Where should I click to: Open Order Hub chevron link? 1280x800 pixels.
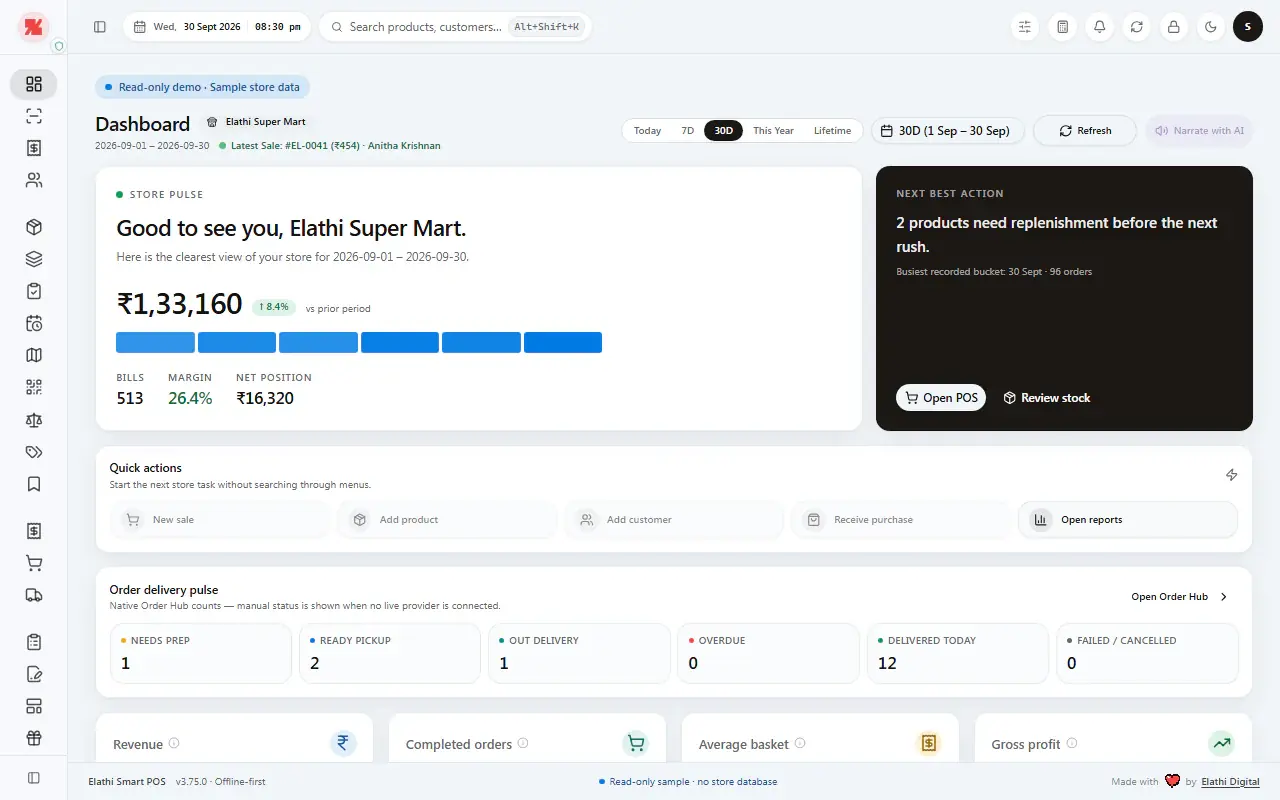coord(1180,597)
